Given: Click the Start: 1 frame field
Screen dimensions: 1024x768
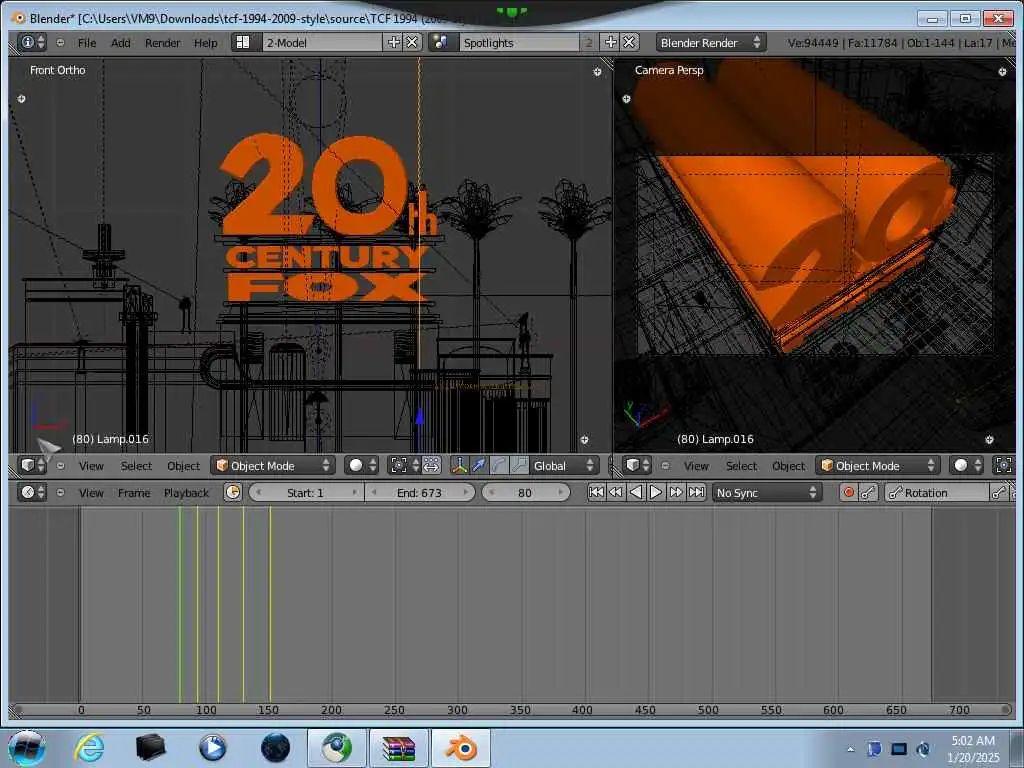Looking at the screenshot, I should coord(306,492).
